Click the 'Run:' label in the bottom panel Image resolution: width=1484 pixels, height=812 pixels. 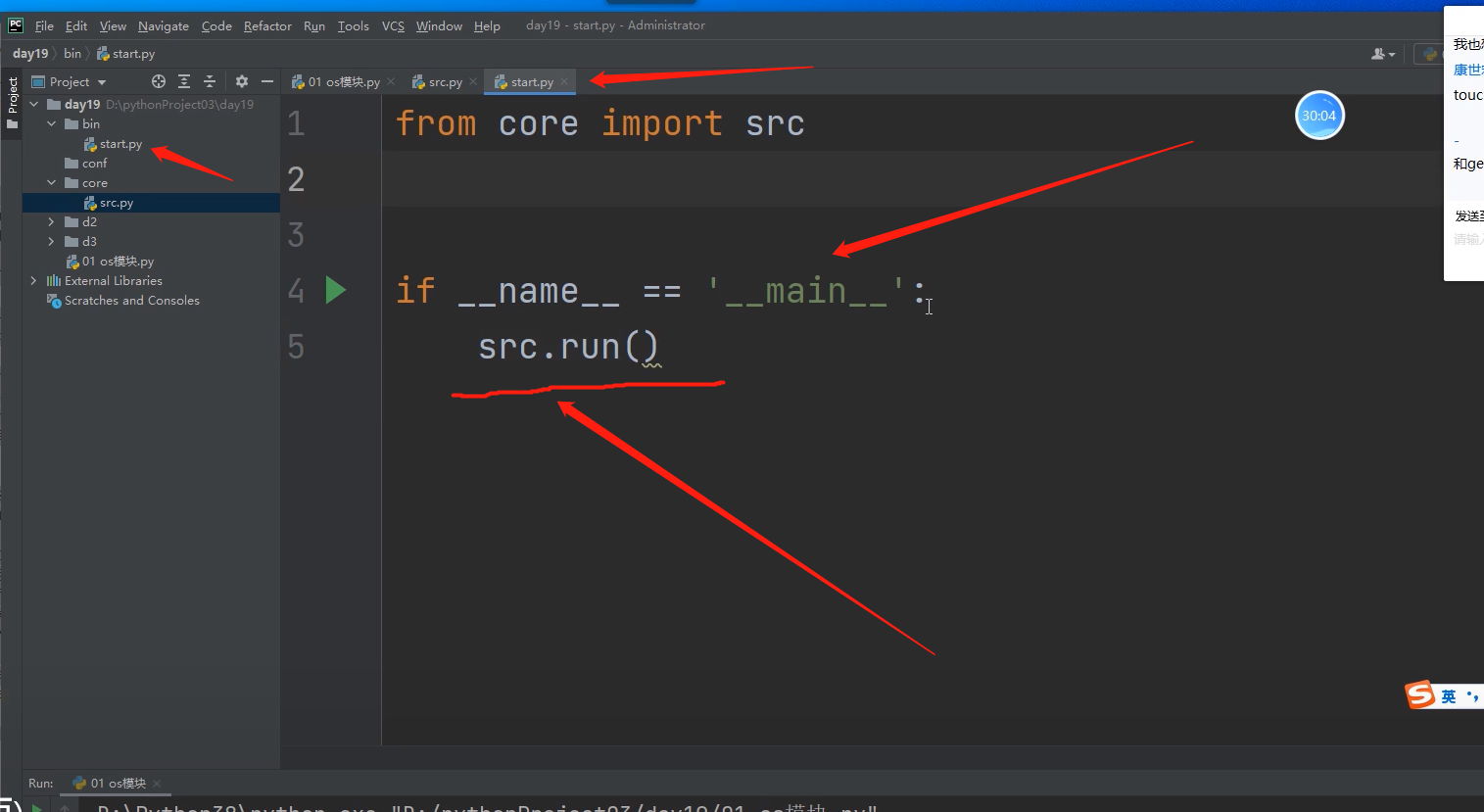point(41,784)
